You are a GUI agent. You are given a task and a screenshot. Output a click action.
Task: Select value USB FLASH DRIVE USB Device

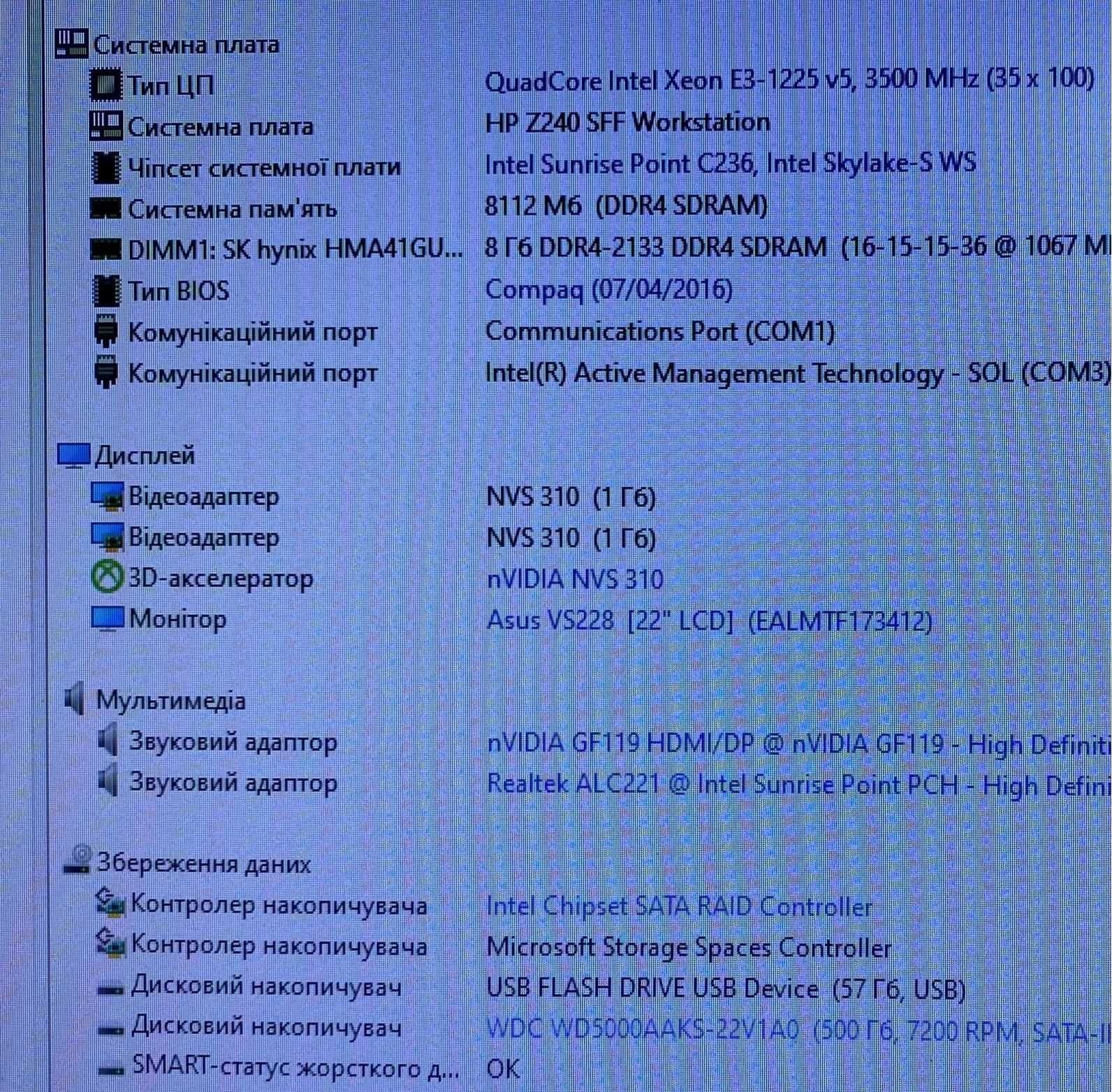tap(726, 989)
